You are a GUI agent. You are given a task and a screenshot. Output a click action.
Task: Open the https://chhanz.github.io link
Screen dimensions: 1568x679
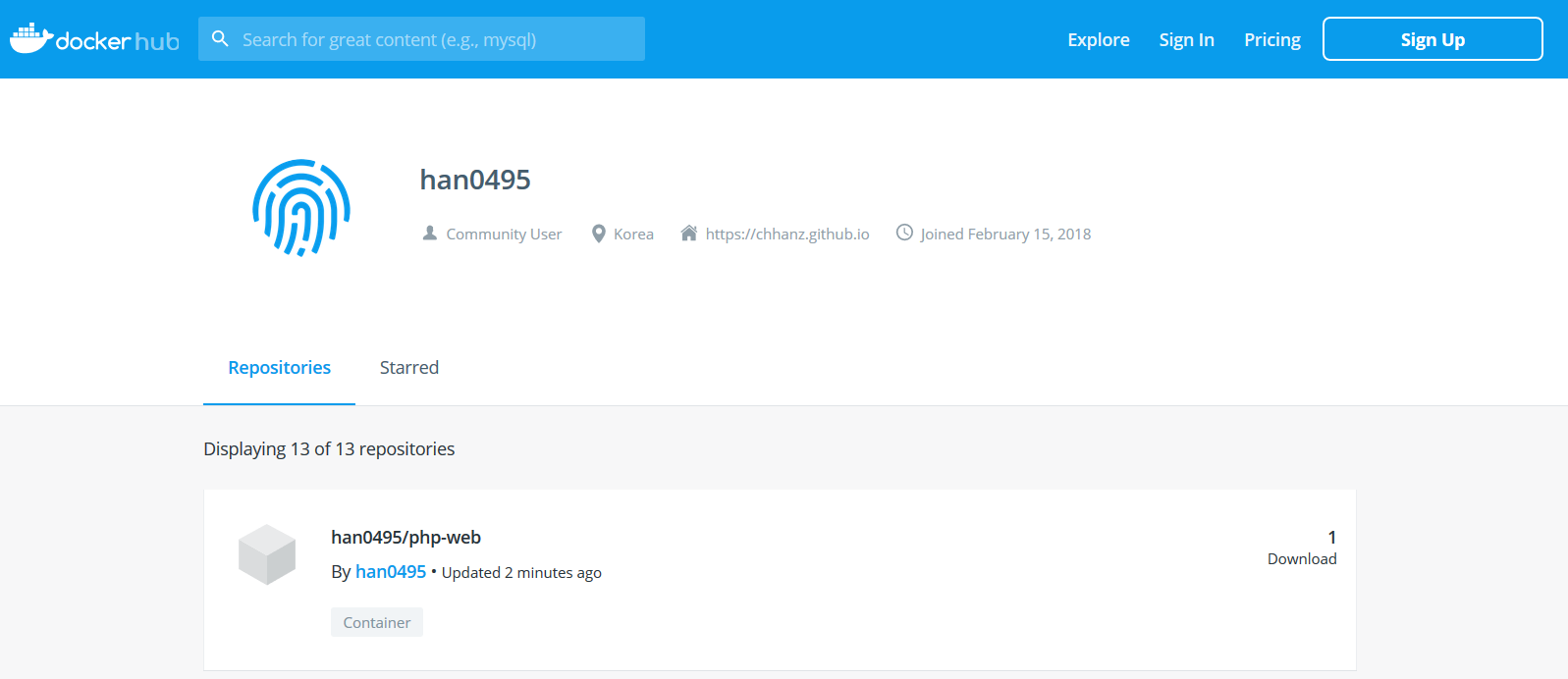(x=787, y=234)
